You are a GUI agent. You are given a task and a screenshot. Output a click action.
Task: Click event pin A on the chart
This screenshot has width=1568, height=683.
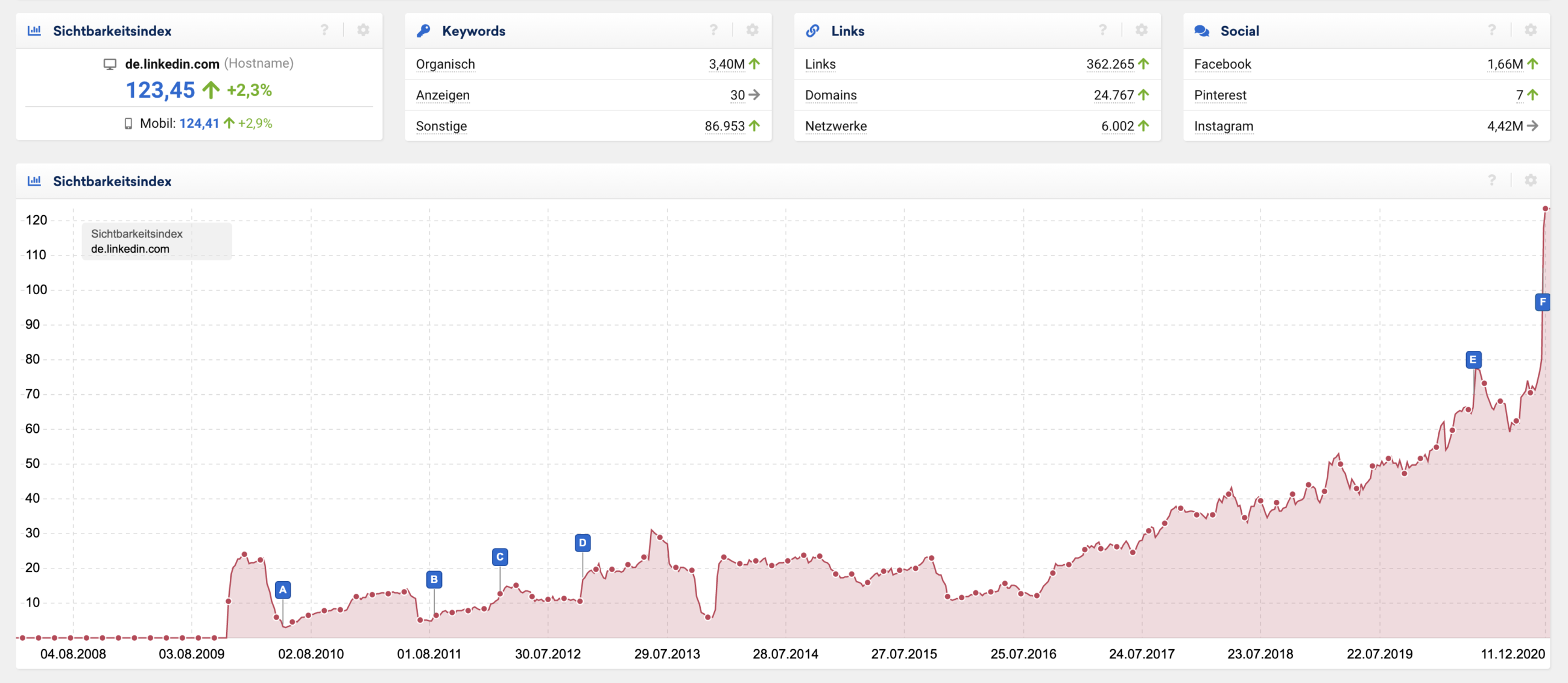282,590
